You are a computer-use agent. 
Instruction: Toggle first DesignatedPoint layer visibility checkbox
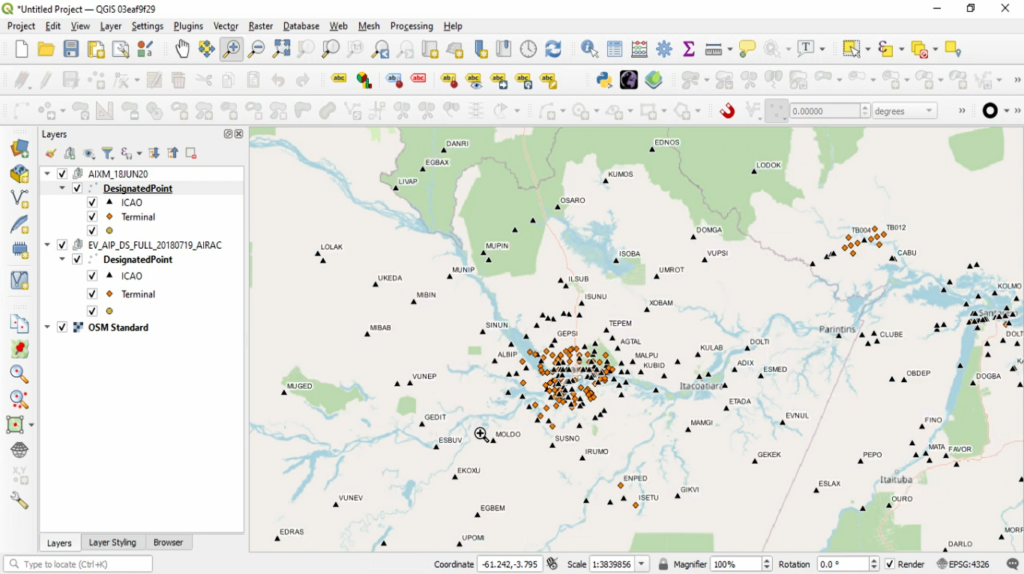[77, 188]
